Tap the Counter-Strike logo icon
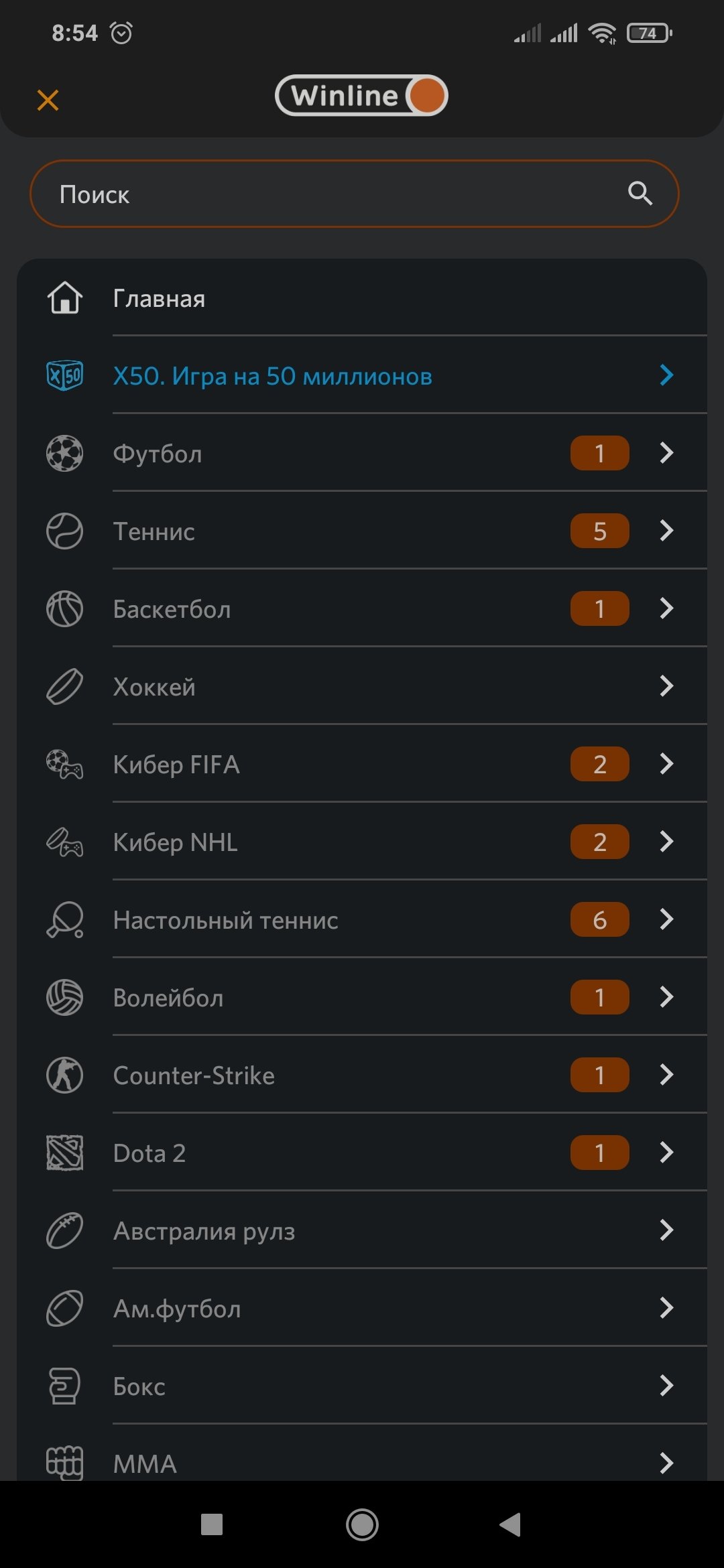Screen dimensions: 724x1568 point(64,1075)
